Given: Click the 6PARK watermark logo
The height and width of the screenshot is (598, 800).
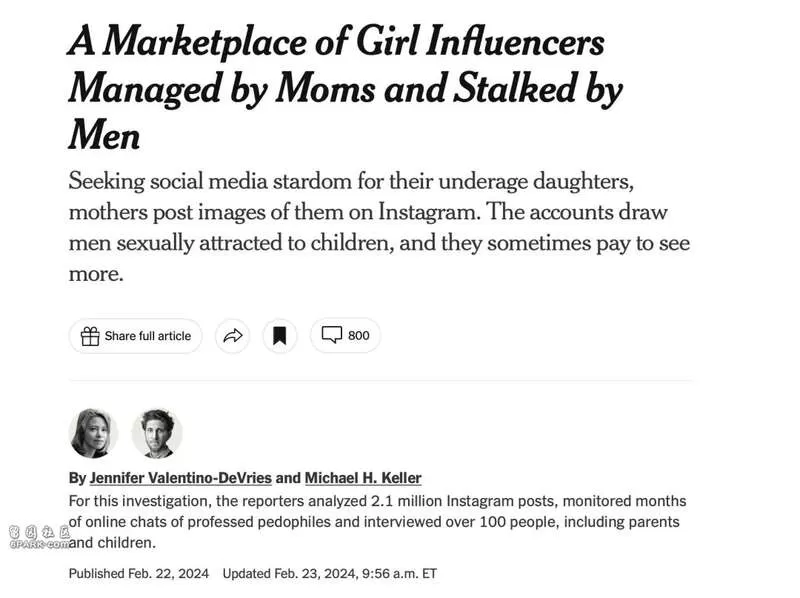Looking at the screenshot, I should point(39,538).
